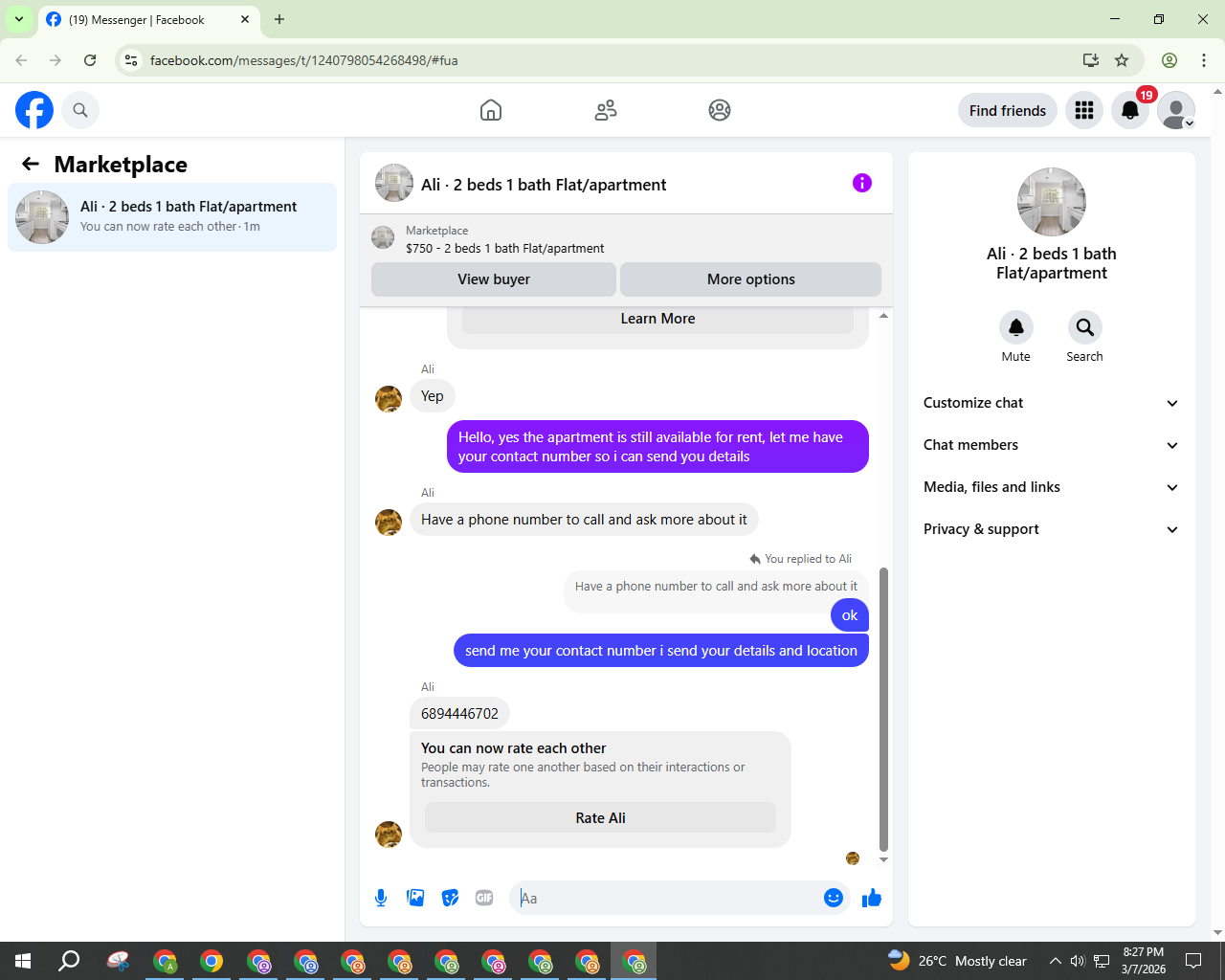
Task: Open Windows taskbar search
Action: pyautogui.click(x=69, y=961)
